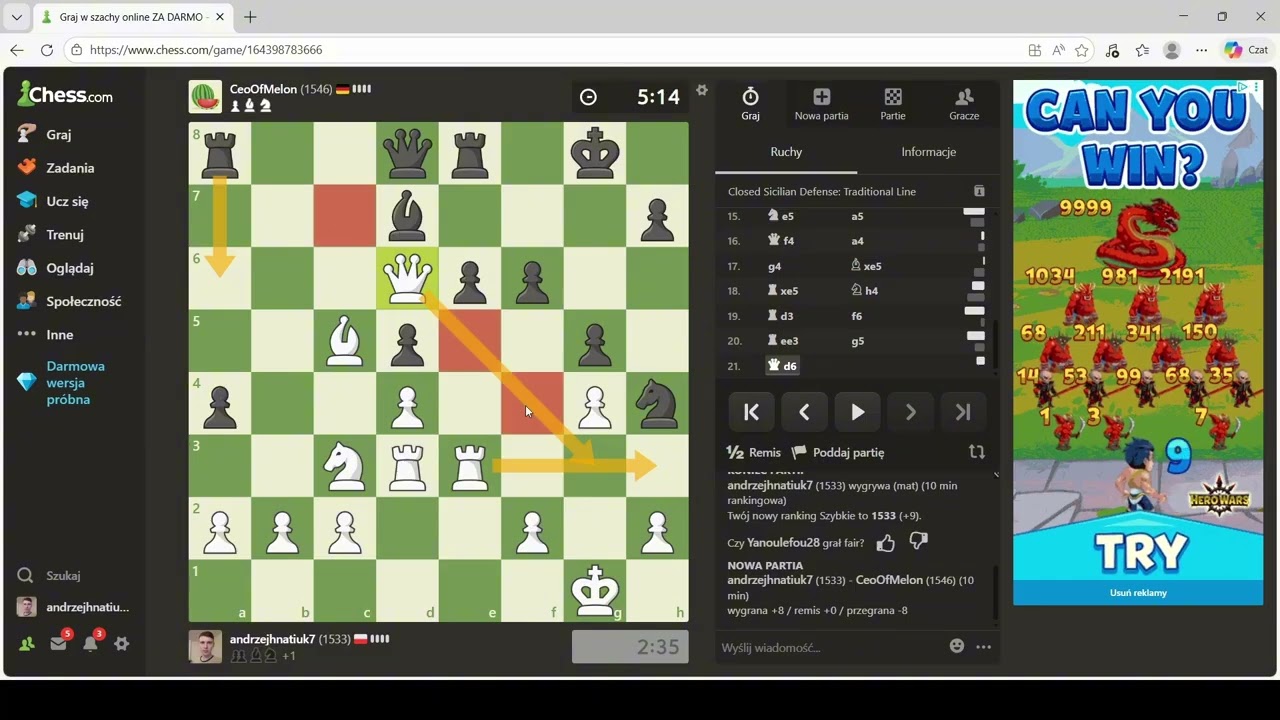Open the Graj menu in sidebar
The height and width of the screenshot is (720, 1280).
[x=58, y=134]
